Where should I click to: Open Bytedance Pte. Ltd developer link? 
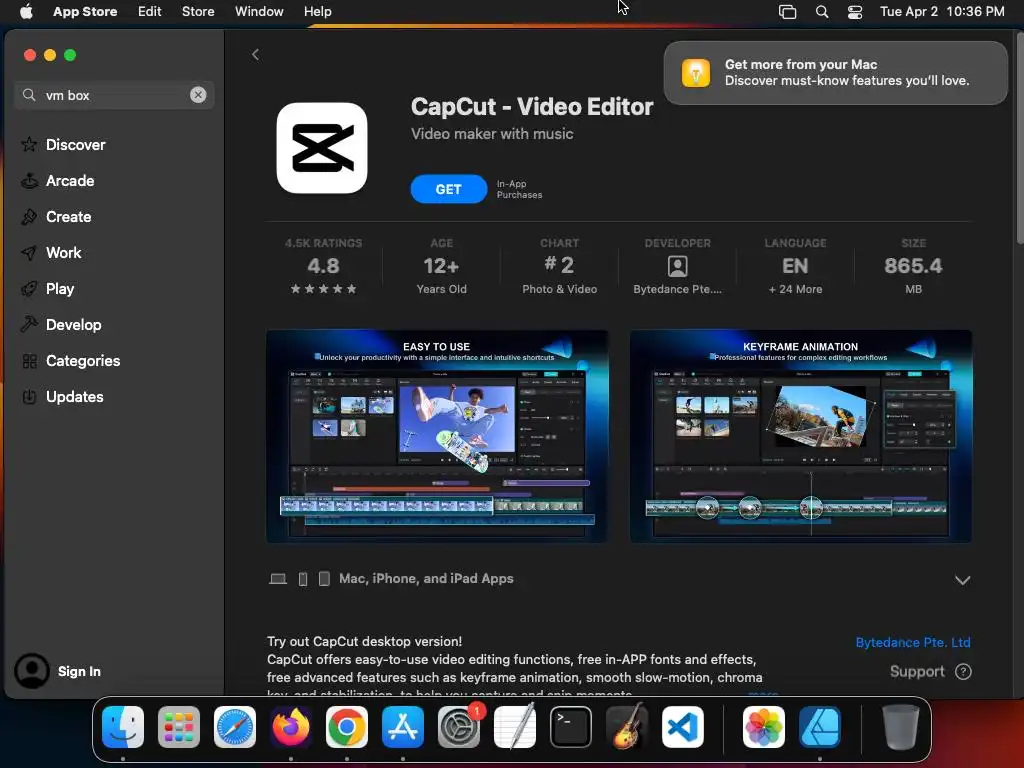pos(912,643)
